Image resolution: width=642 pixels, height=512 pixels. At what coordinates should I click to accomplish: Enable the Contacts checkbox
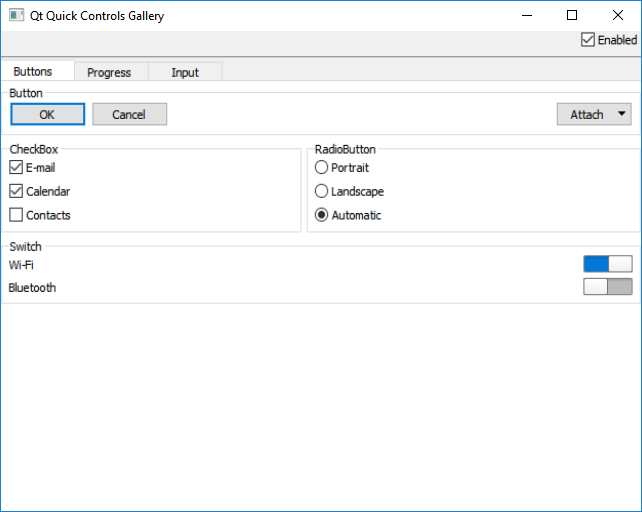tap(16, 215)
